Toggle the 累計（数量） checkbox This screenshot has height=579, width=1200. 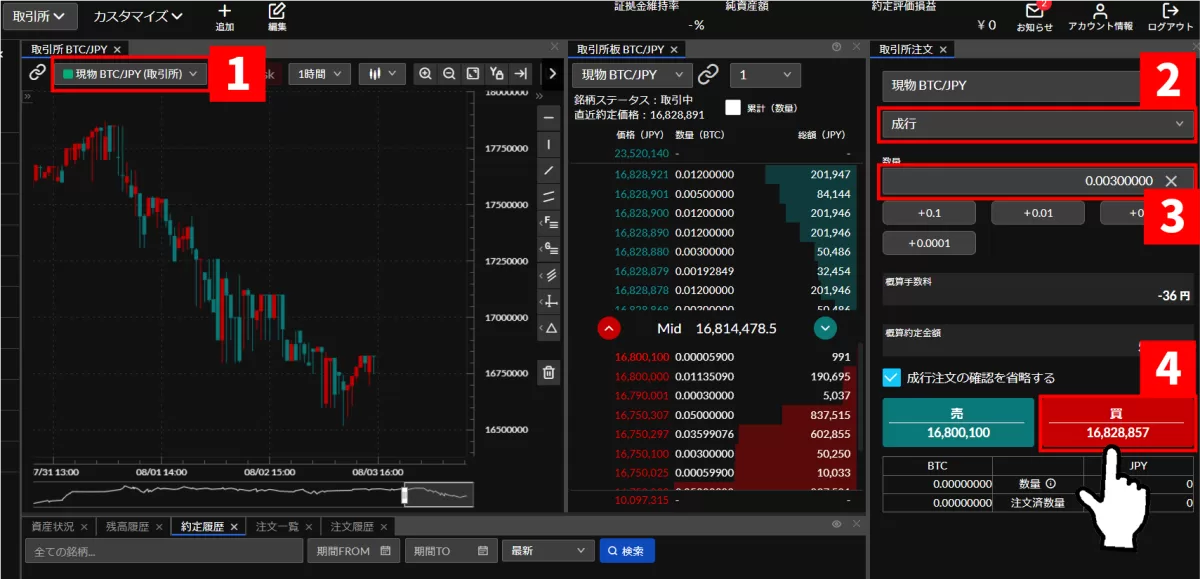click(x=733, y=107)
